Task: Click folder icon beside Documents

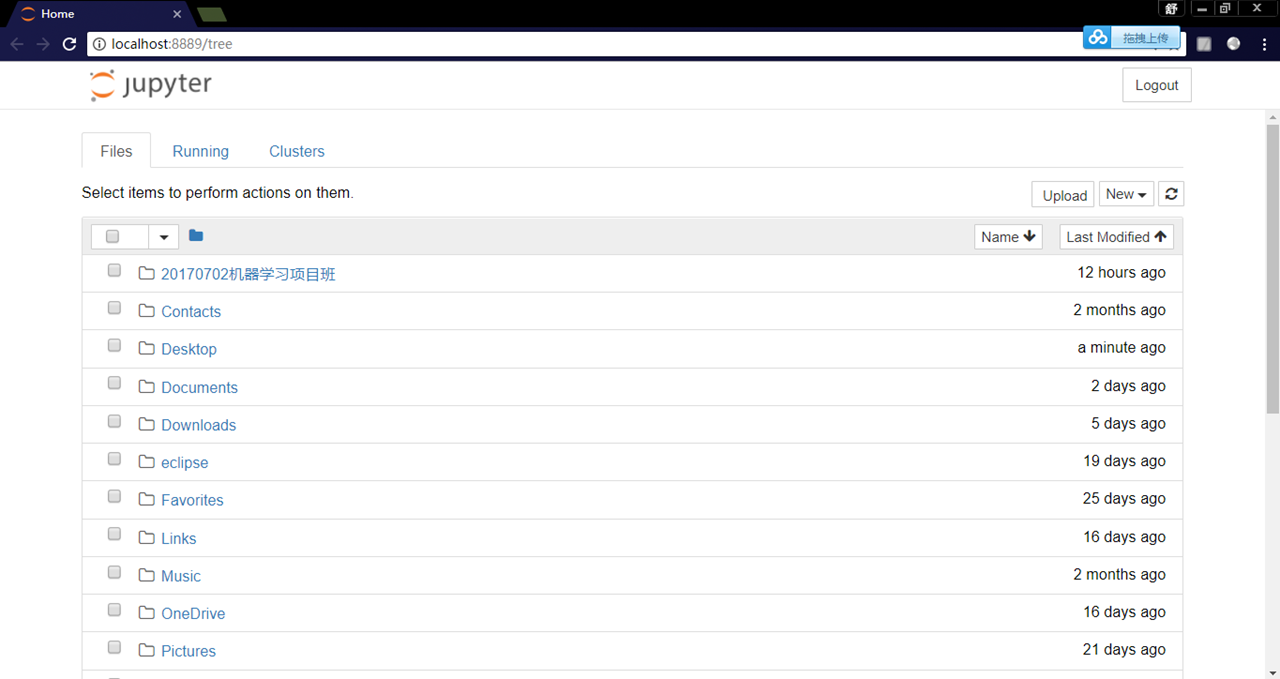Action: click(147, 386)
